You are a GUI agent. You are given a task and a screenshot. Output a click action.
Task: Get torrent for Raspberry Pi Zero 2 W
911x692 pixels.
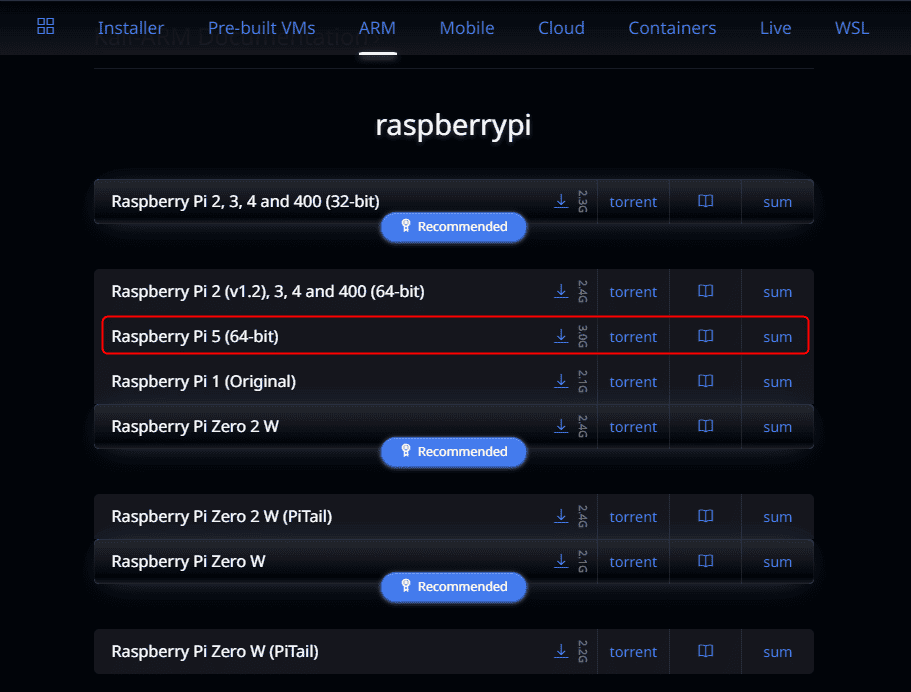pyautogui.click(x=633, y=426)
